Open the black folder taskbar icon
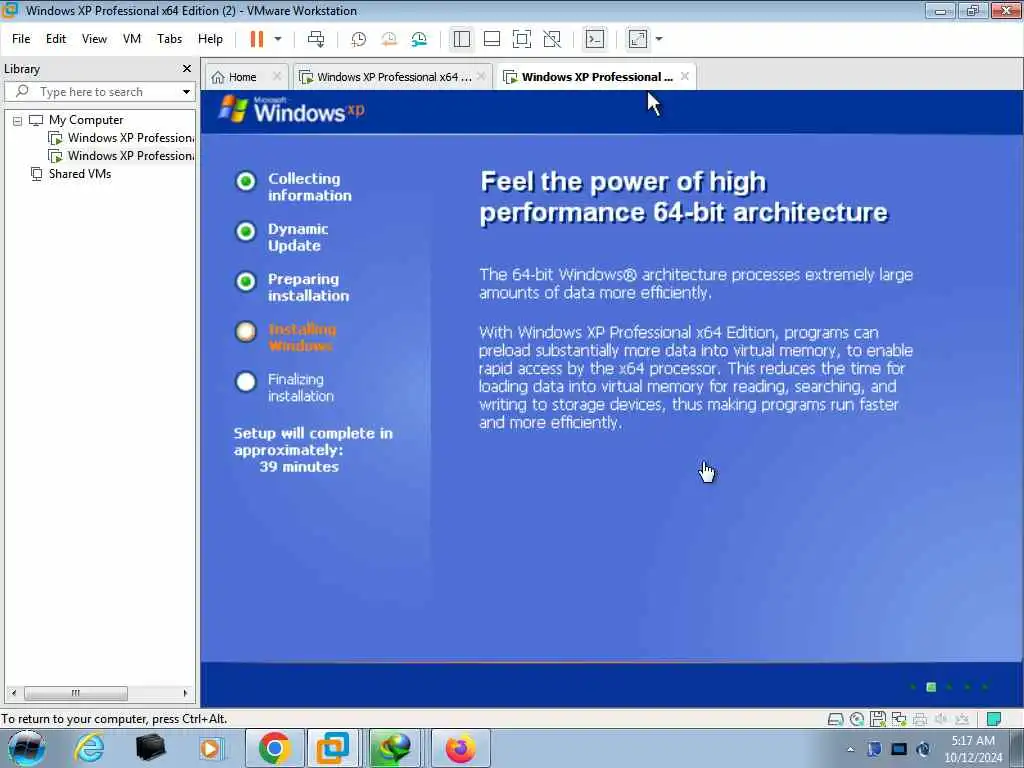The width and height of the screenshot is (1024, 768). point(150,748)
